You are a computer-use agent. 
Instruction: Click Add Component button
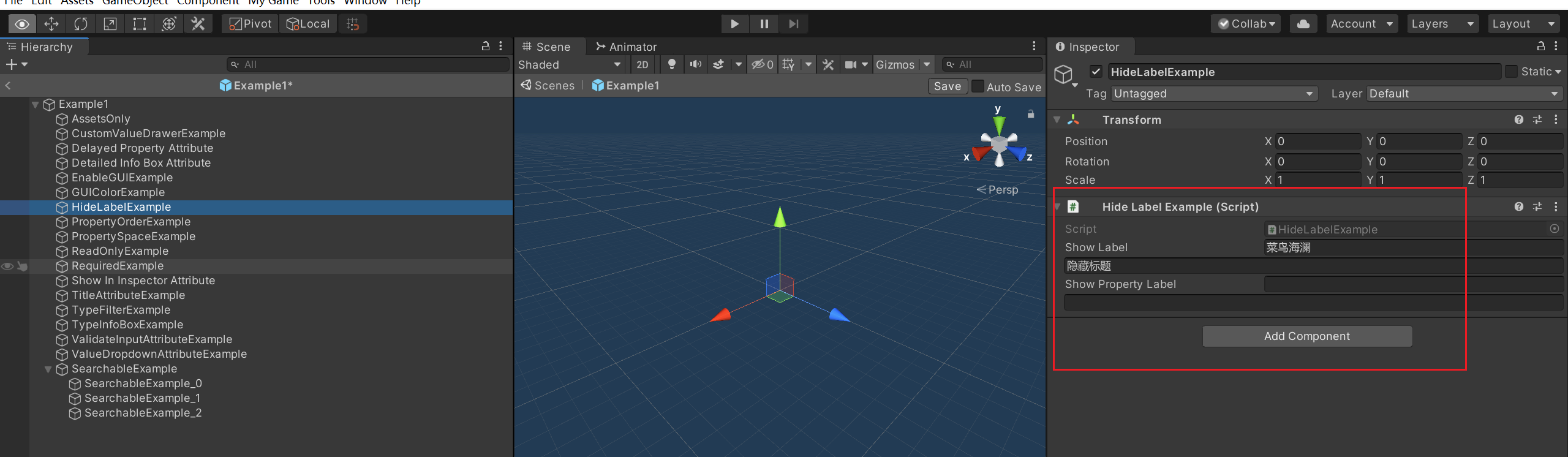click(1307, 336)
